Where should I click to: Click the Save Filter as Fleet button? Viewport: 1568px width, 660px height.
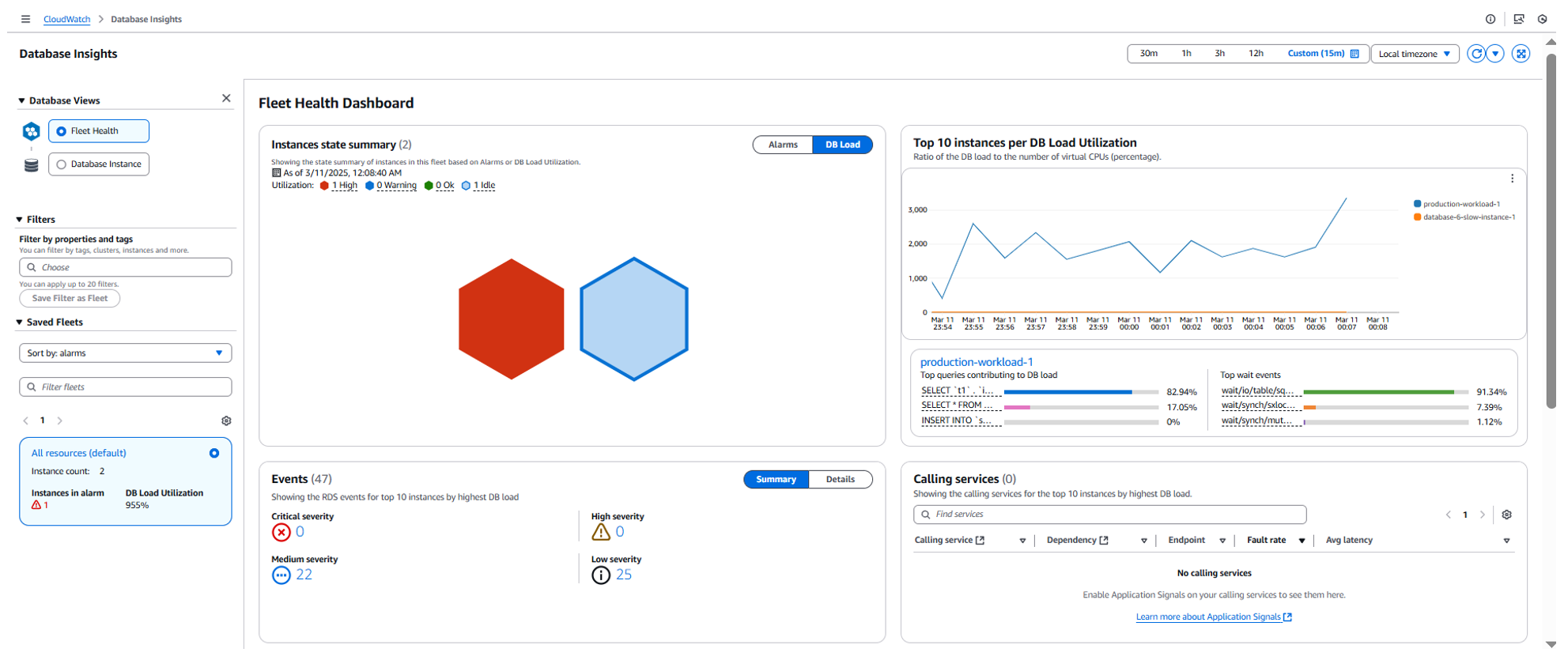tap(70, 299)
